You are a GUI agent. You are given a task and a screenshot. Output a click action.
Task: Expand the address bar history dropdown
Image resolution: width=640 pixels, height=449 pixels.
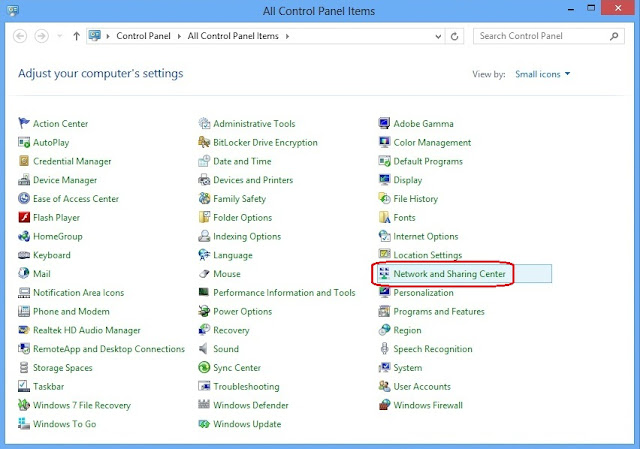point(438,36)
